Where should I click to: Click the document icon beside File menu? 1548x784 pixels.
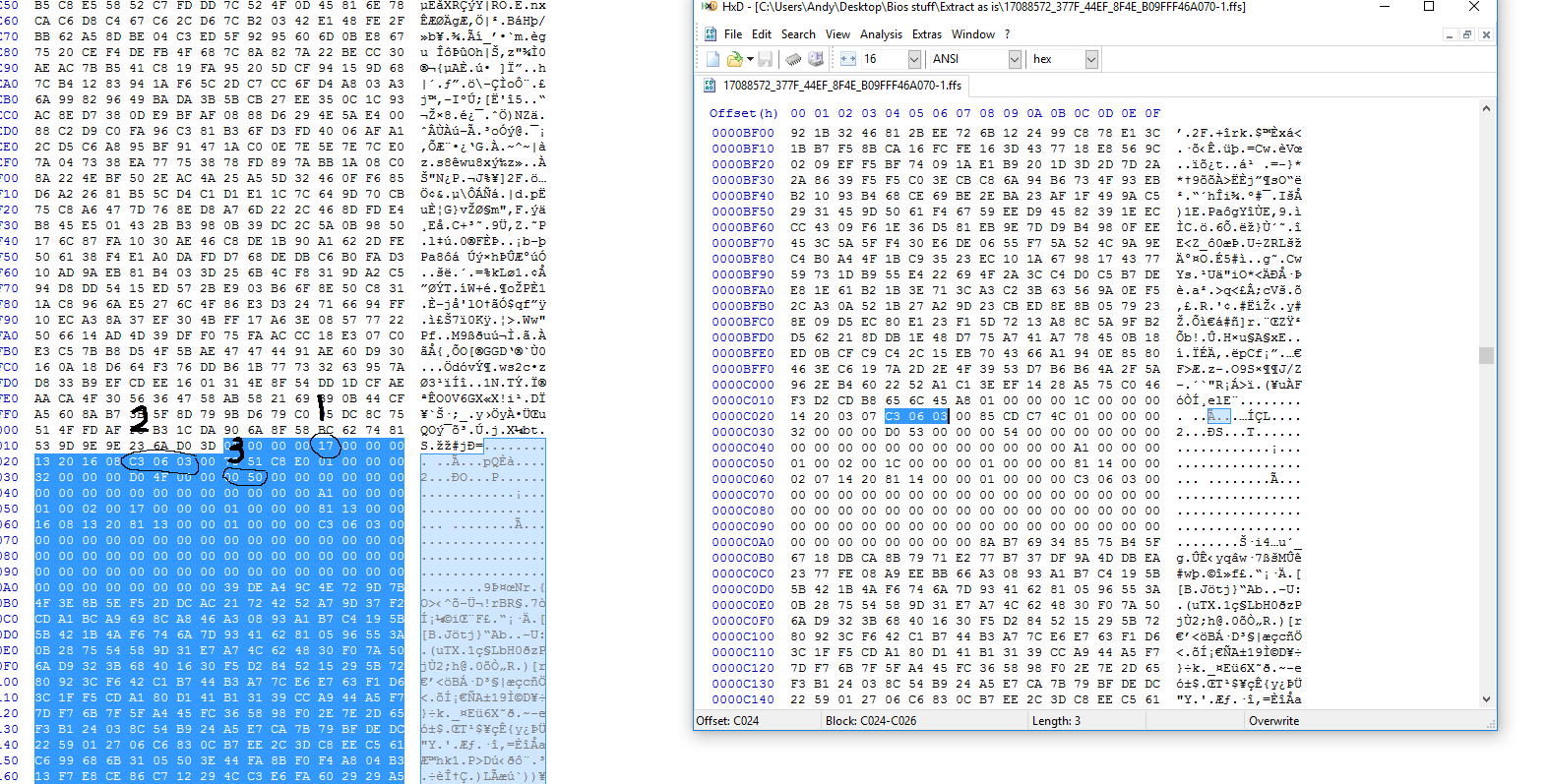[x=711, y=34]
